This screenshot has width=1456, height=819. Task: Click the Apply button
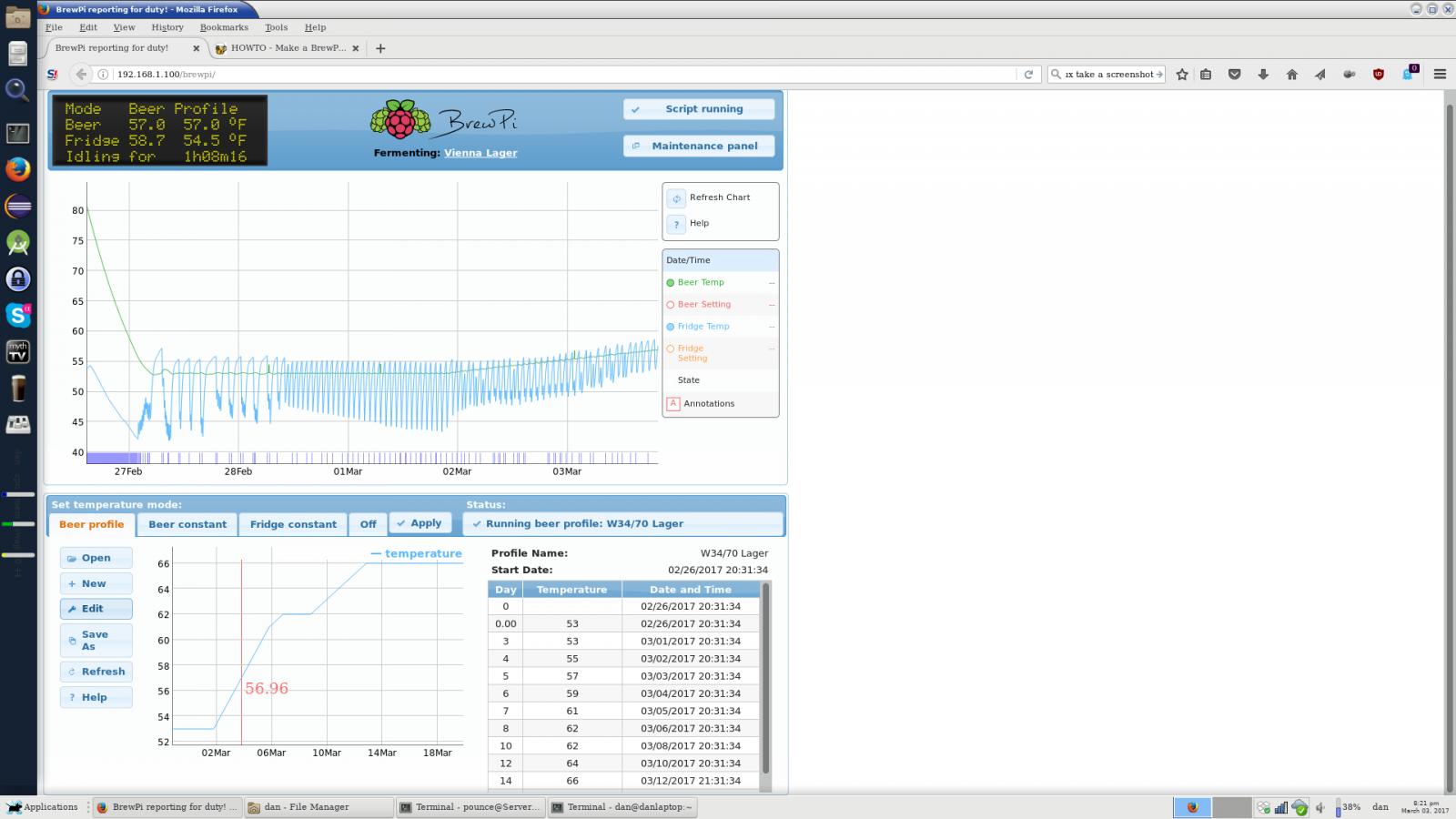[x=420, y=523]
